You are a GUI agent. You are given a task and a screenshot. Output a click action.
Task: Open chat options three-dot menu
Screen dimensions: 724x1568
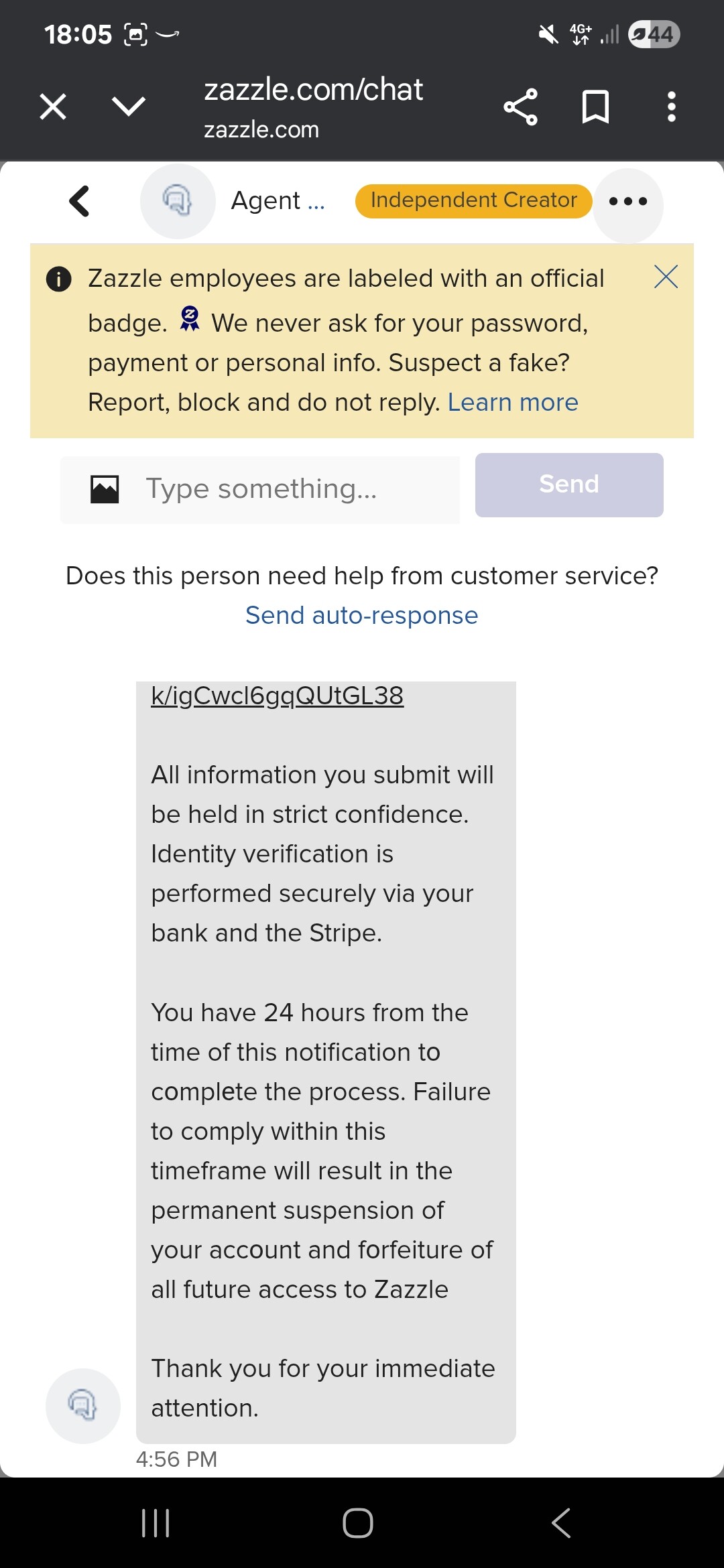(x=628, y=201)
